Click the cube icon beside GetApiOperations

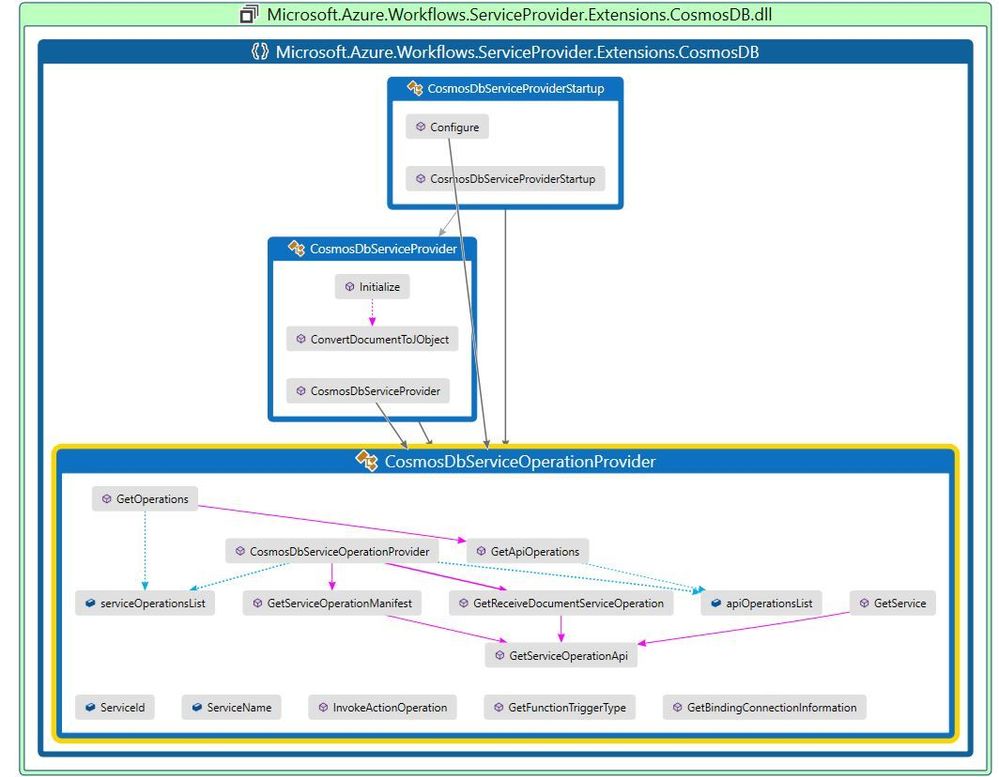(x=481, y=551)
